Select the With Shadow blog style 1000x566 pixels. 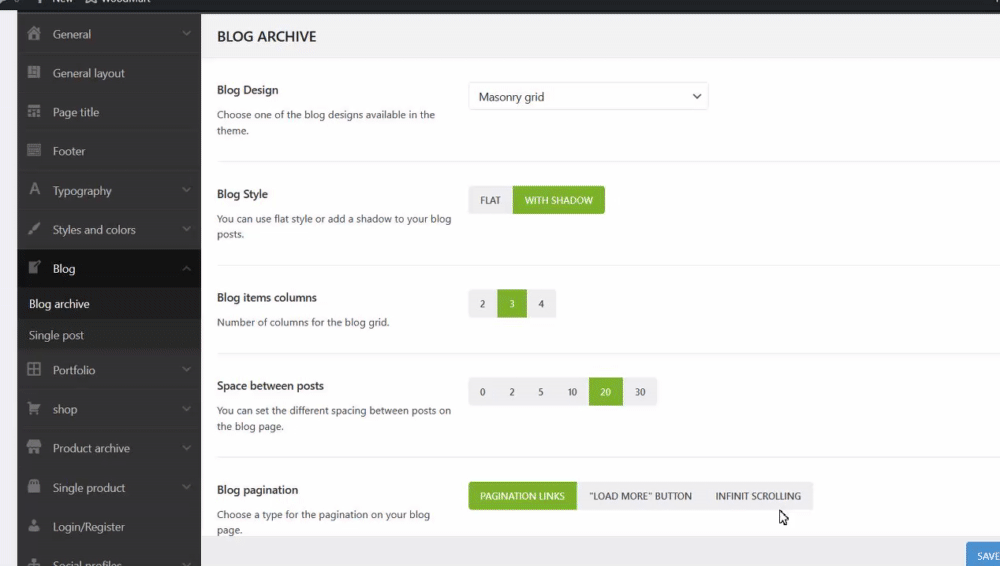pos(559,200)
